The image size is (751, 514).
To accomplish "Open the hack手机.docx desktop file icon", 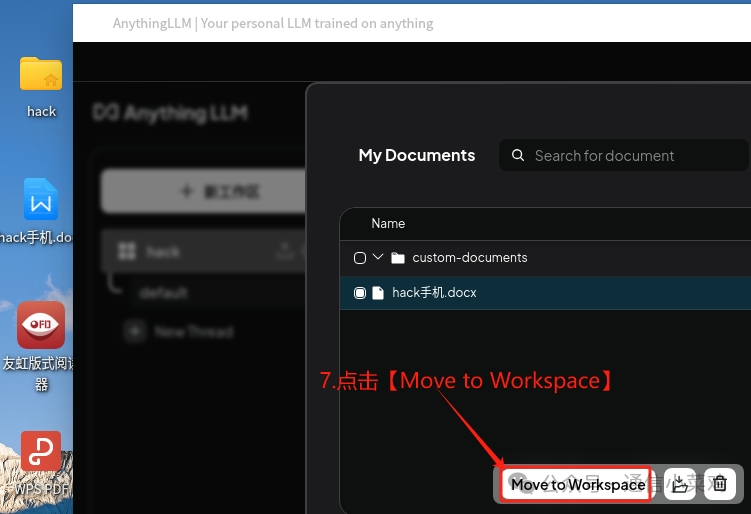I will click(x=41, y=199).
